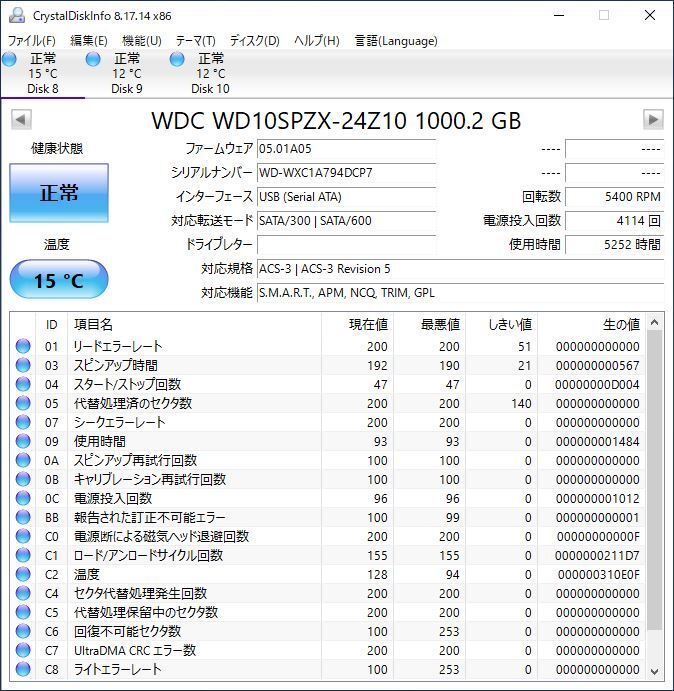
Task: Click the 15 °C temperature button
Action: point(59,280)
